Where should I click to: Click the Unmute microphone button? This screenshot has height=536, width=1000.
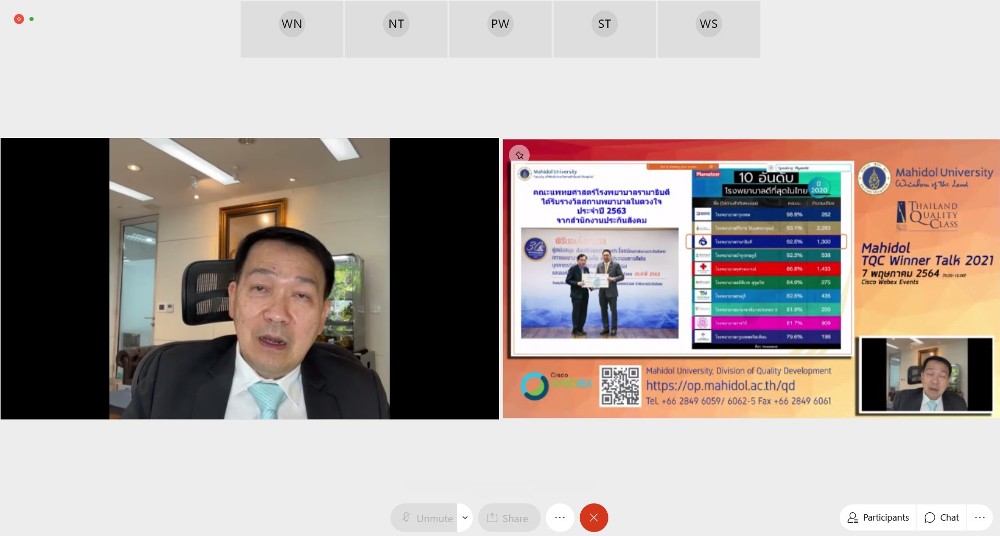pyautogui.click(x=425, y=518)
